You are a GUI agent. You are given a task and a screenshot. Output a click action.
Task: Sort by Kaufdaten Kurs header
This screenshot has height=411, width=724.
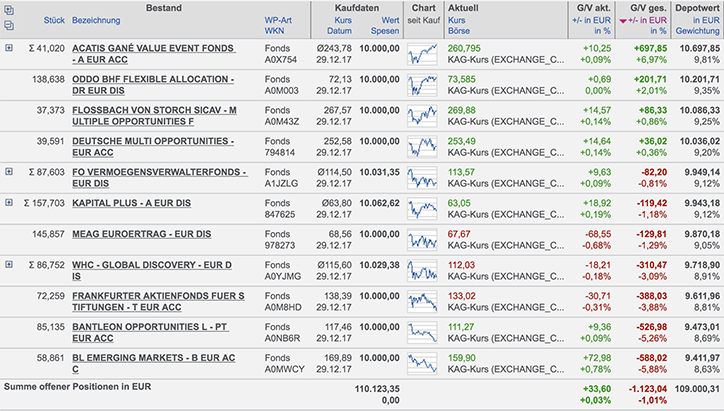point(343,20)
